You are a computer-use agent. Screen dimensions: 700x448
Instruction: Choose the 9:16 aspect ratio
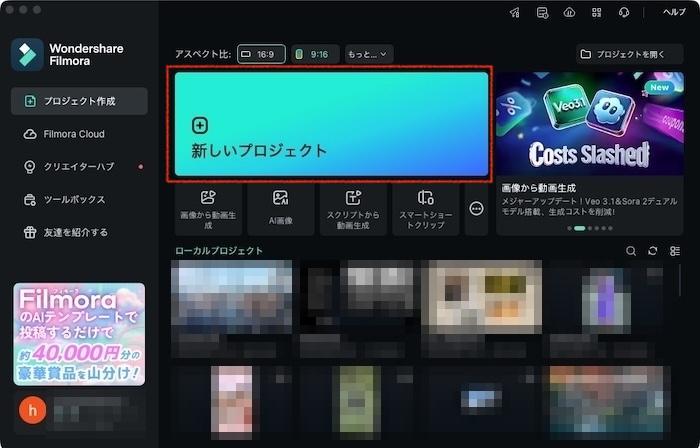[315, 54]
